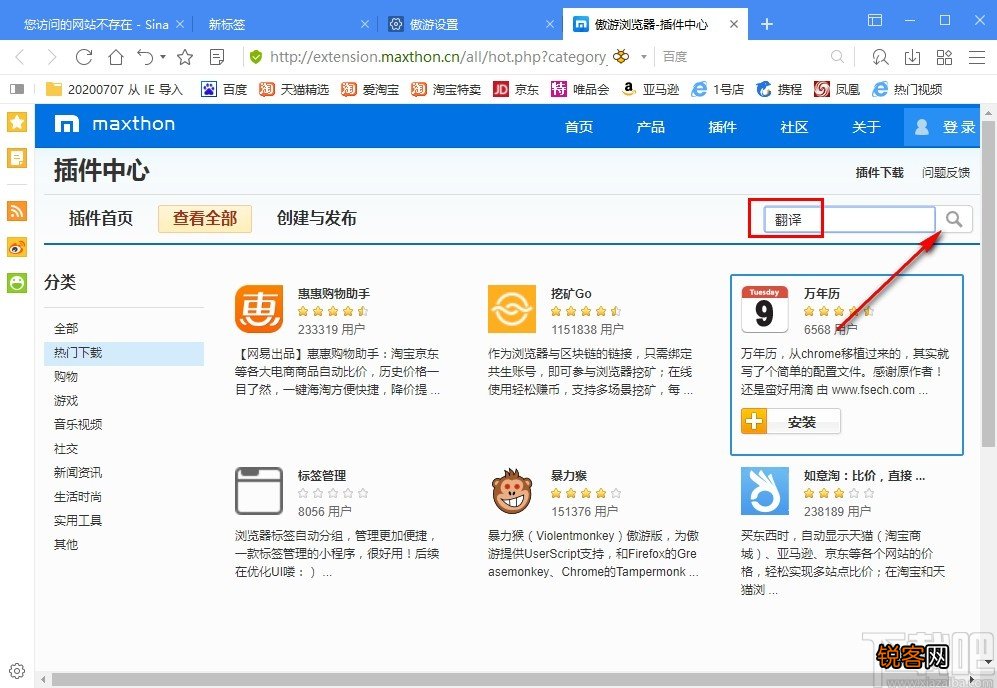Open the Weibo sidebar icon

click(17, 247)
